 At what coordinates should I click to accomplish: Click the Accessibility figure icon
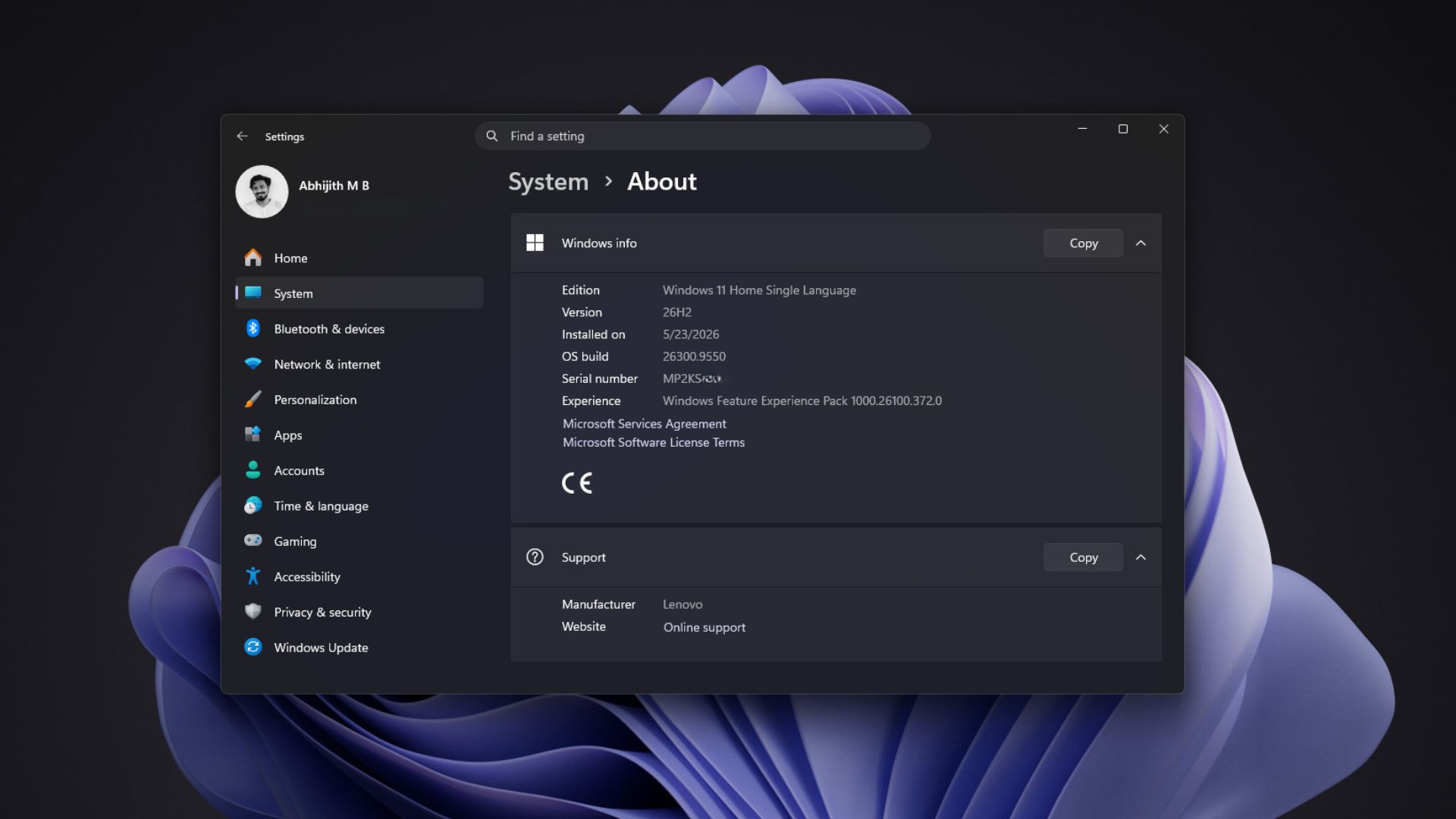coord(253,576)
